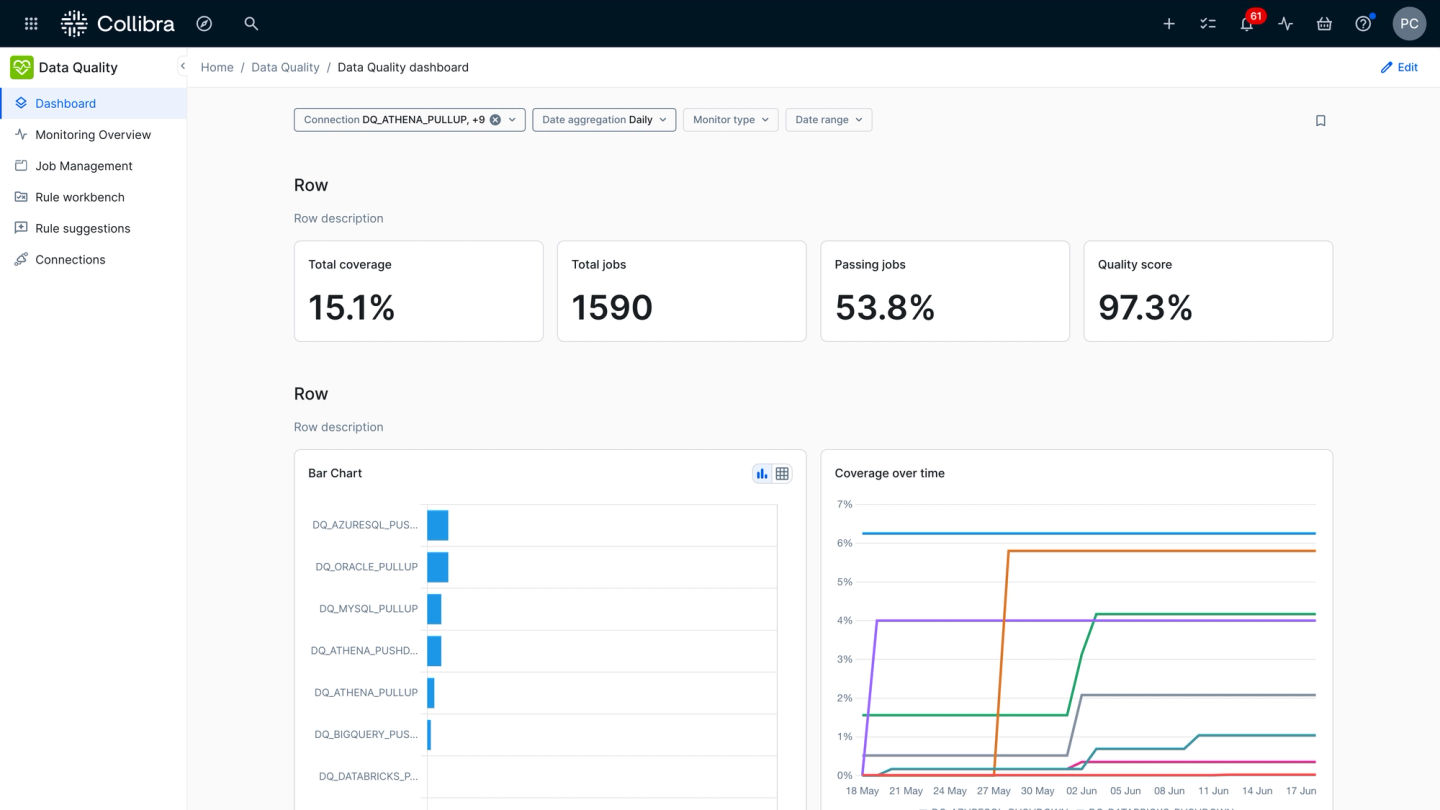Open the Monitor type dropdown

point(730,120)
